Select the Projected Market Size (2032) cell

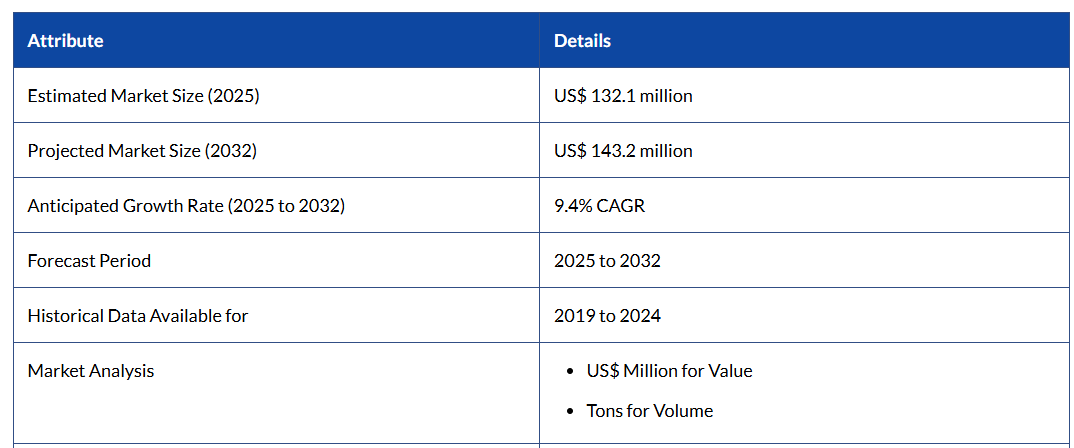[x=142, y=151]
